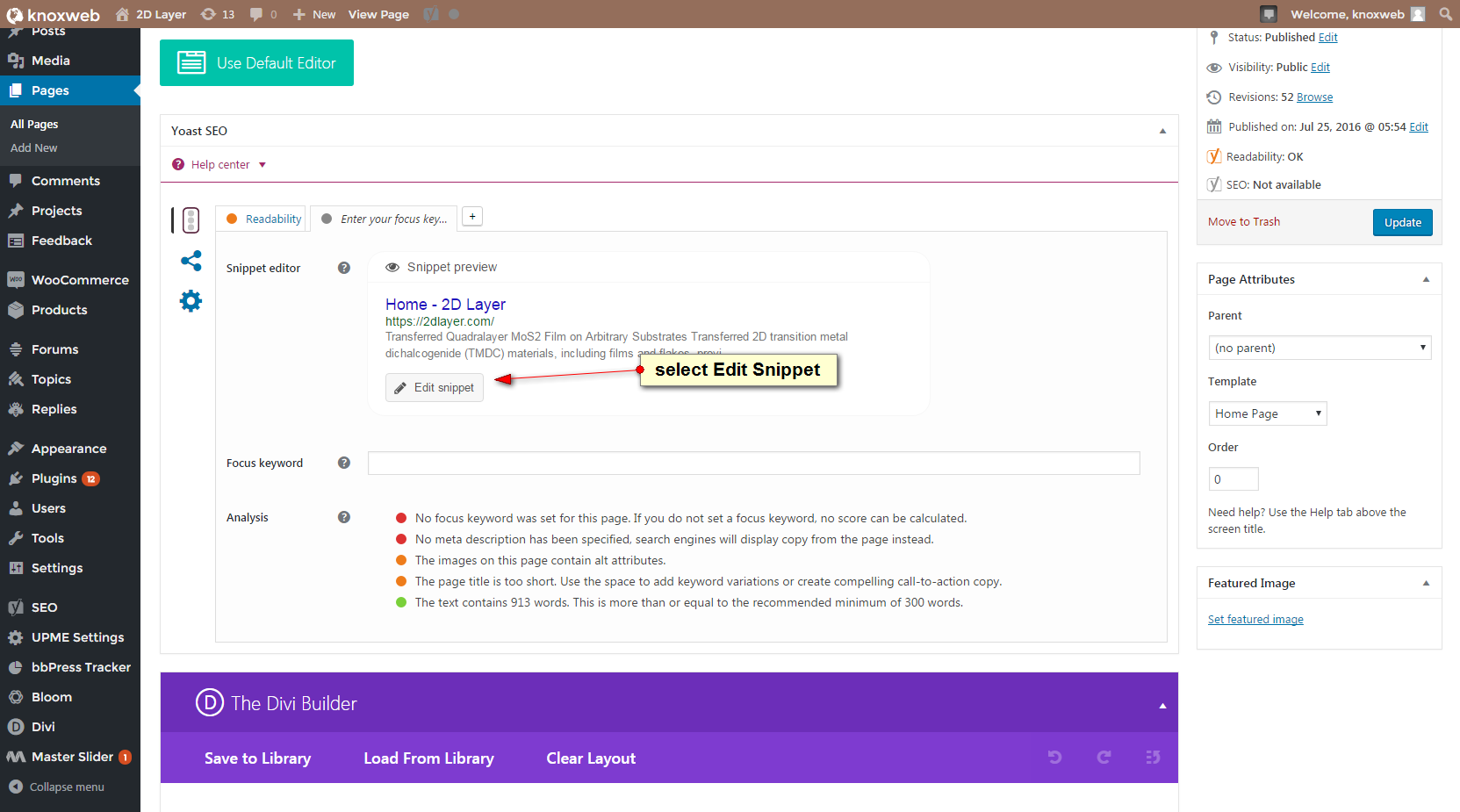Open the bbPress Tracker menu

[70, 667]
